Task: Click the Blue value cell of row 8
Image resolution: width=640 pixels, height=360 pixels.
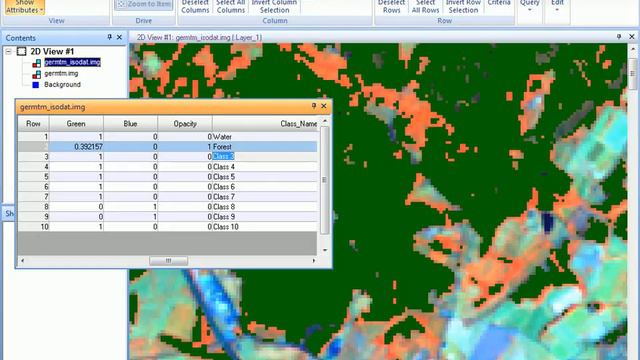Action: [x=131, y=207]
